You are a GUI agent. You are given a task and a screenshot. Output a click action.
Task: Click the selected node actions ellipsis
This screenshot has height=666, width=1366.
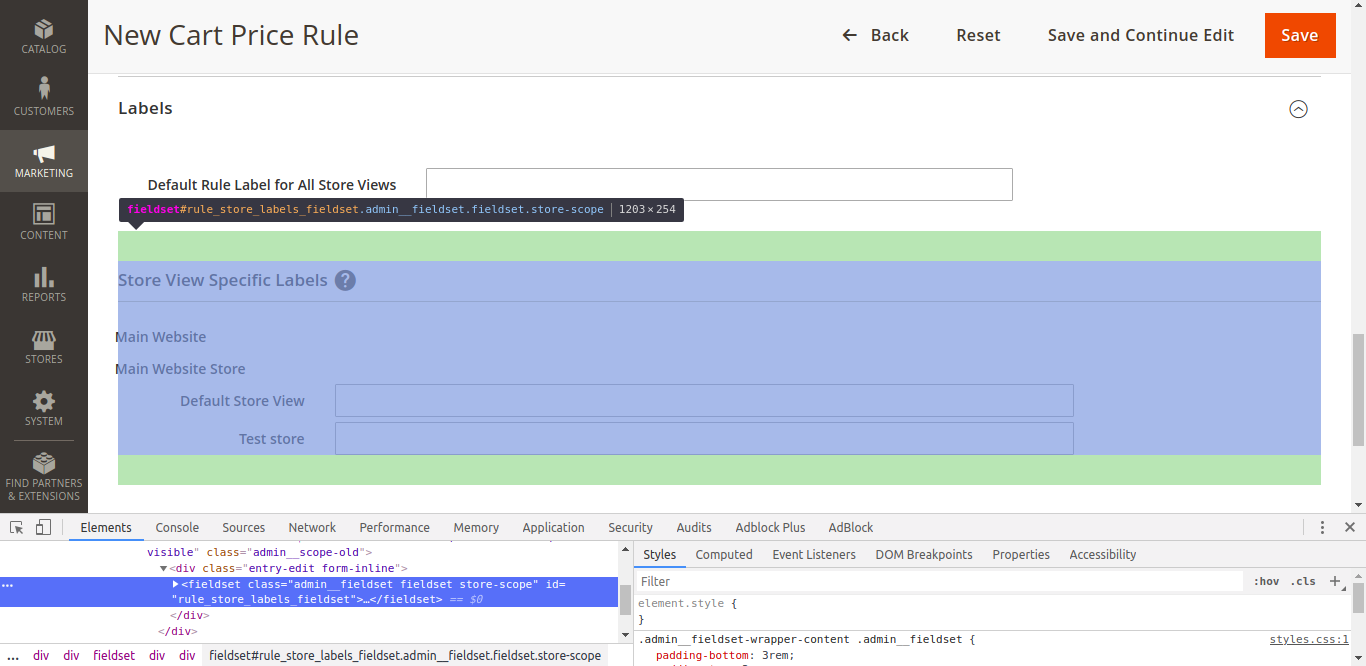click(8, 585)
